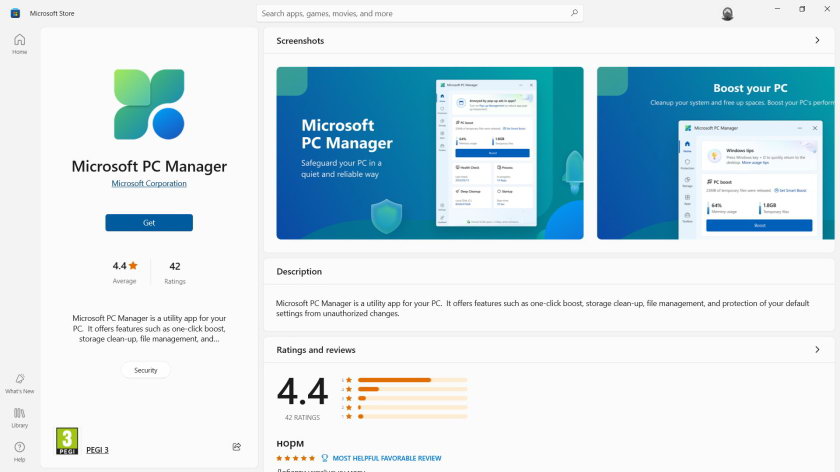Expand the Screenshots section chevron
The height and width of the screenshot is (472, 840).
click(x=817, y=40)
